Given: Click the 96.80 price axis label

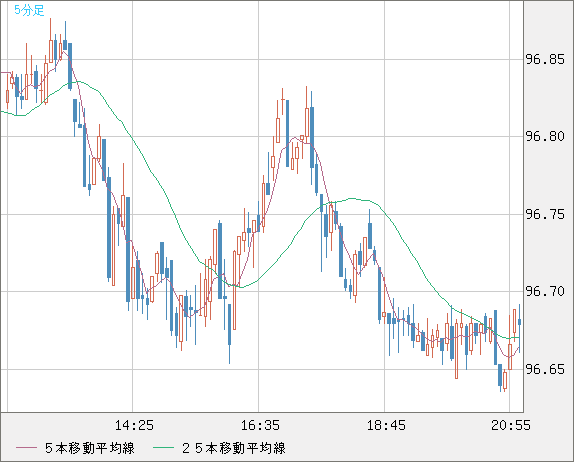Looking at the screenshot, I should [x=545, y=137].
